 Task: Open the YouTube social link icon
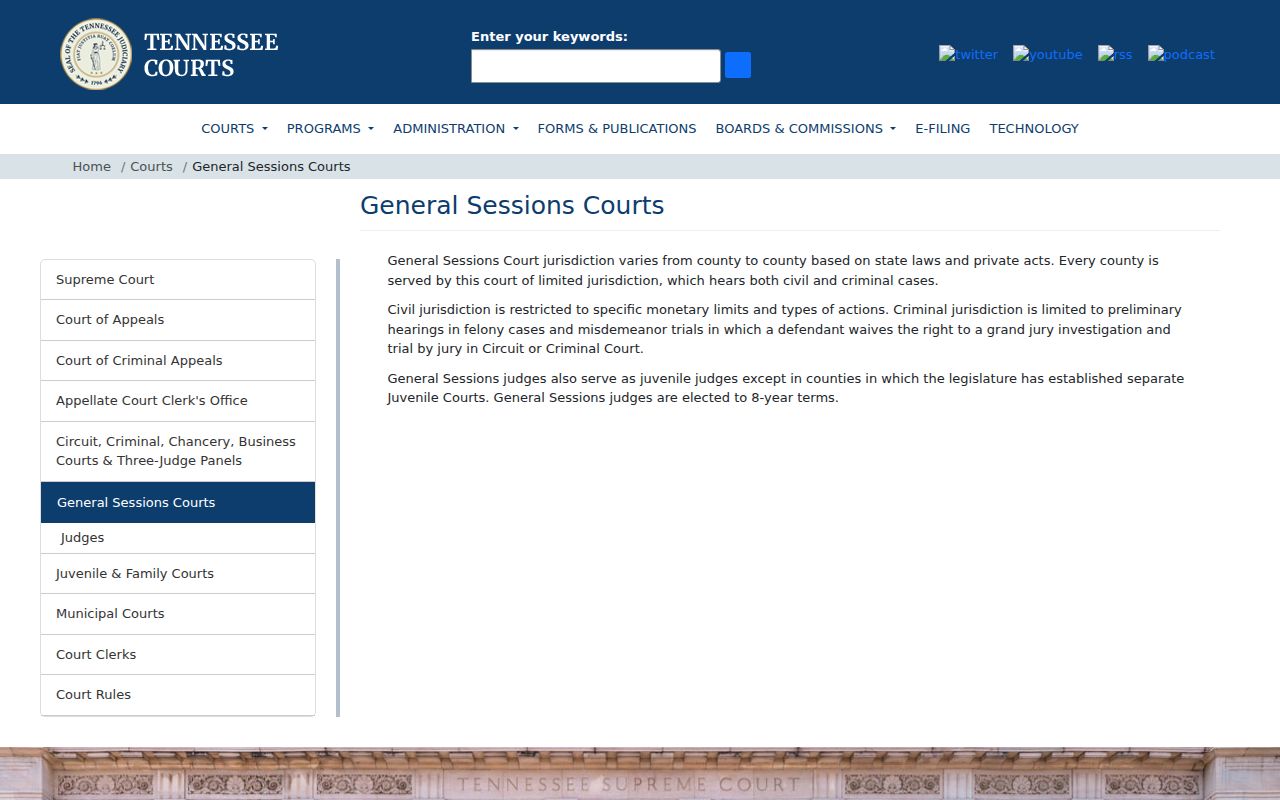1047,54
